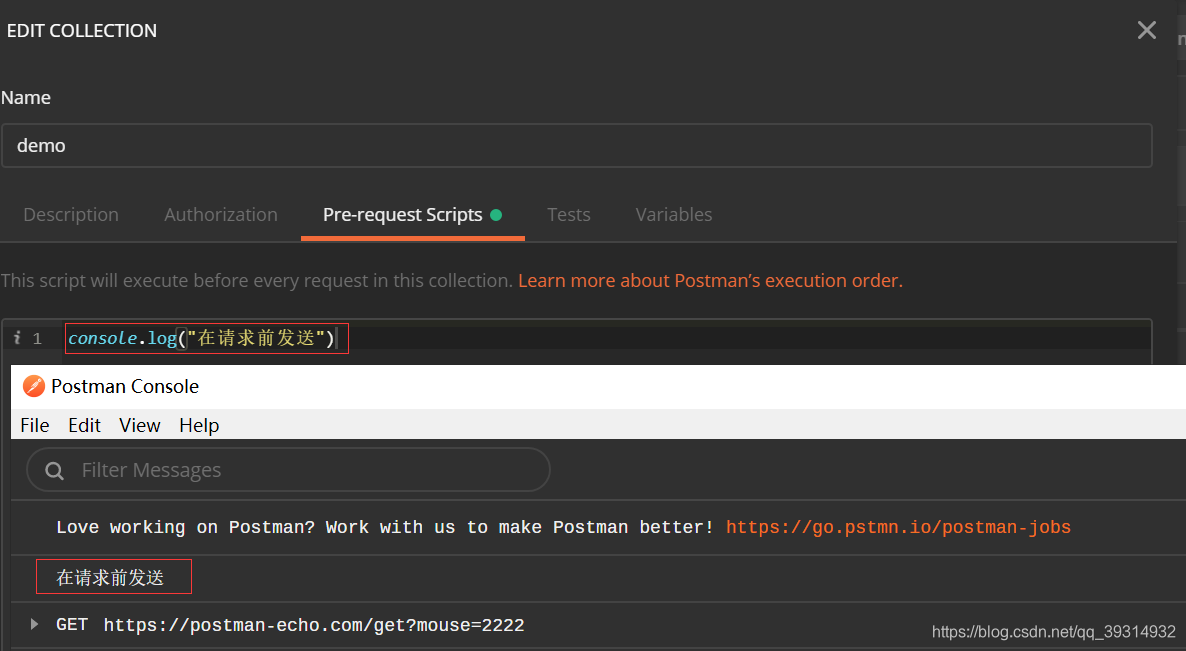The image size is (1186, 651).
Task: Open the Authorization tab
Action: (221, 215)
